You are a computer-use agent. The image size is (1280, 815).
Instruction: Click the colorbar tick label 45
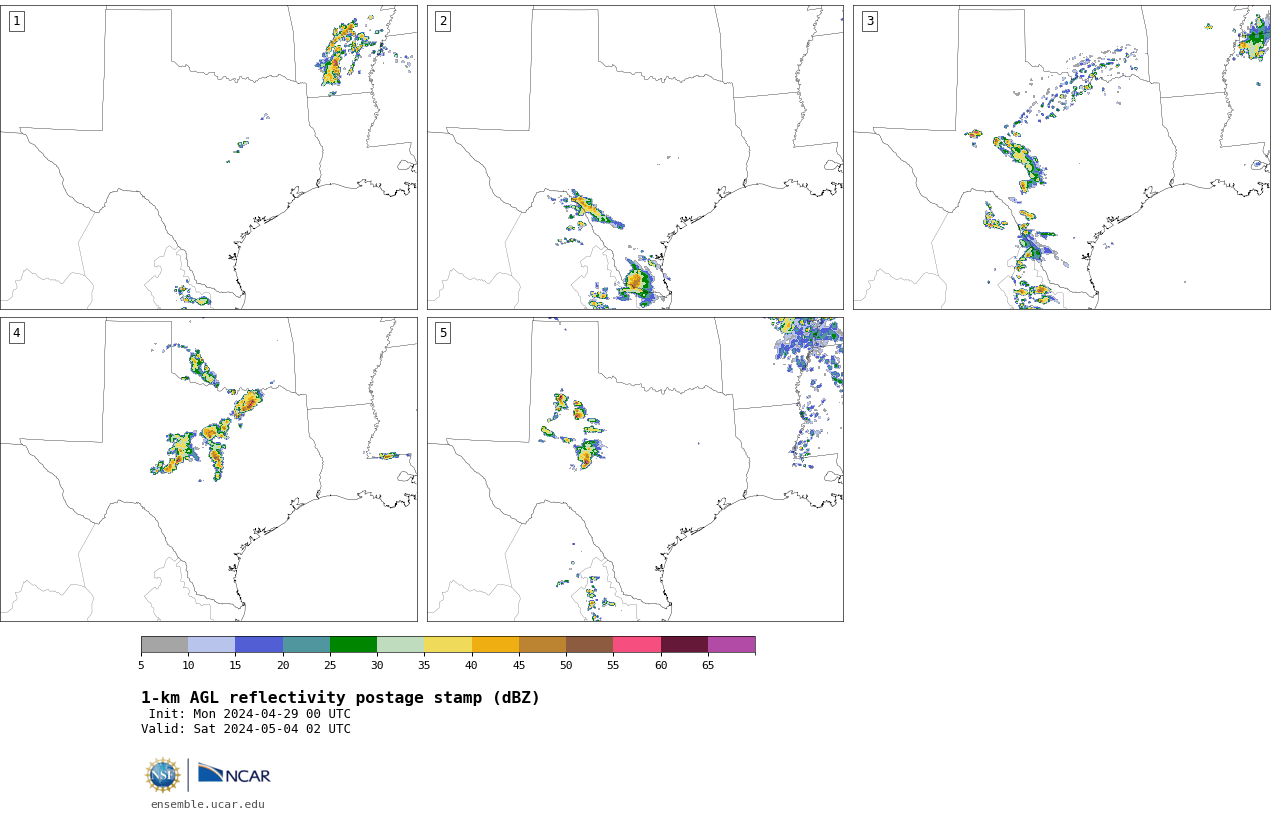point(519,665)
